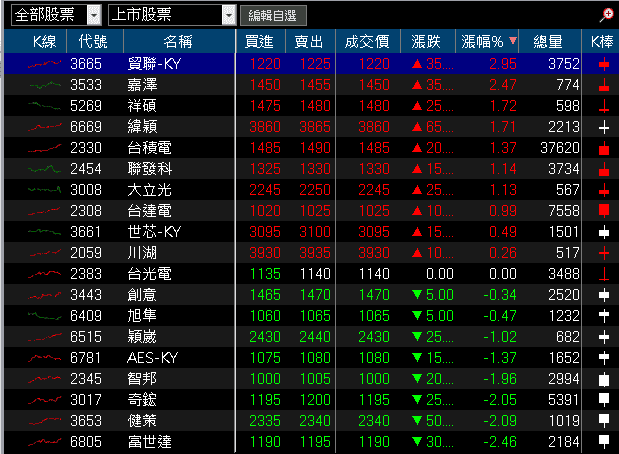Click candlestick icon for 川湖 row
This screenshot has height=454, width=619.
[604, 253]
